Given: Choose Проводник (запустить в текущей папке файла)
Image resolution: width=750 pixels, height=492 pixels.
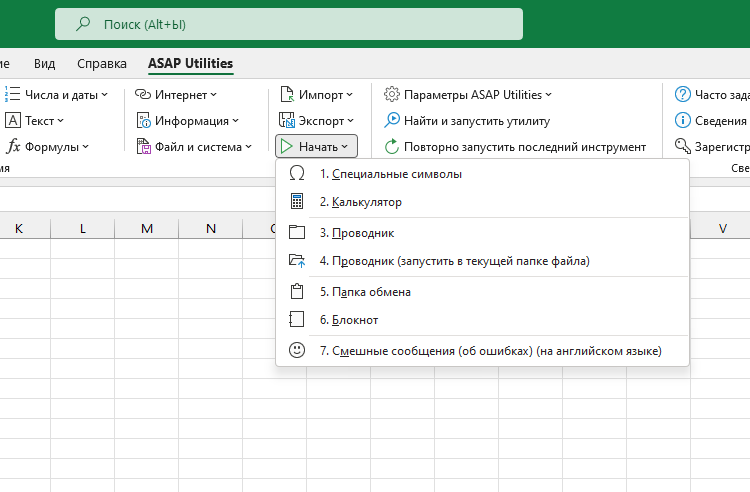Looking at the screenshot, I should tap(483, 261).
